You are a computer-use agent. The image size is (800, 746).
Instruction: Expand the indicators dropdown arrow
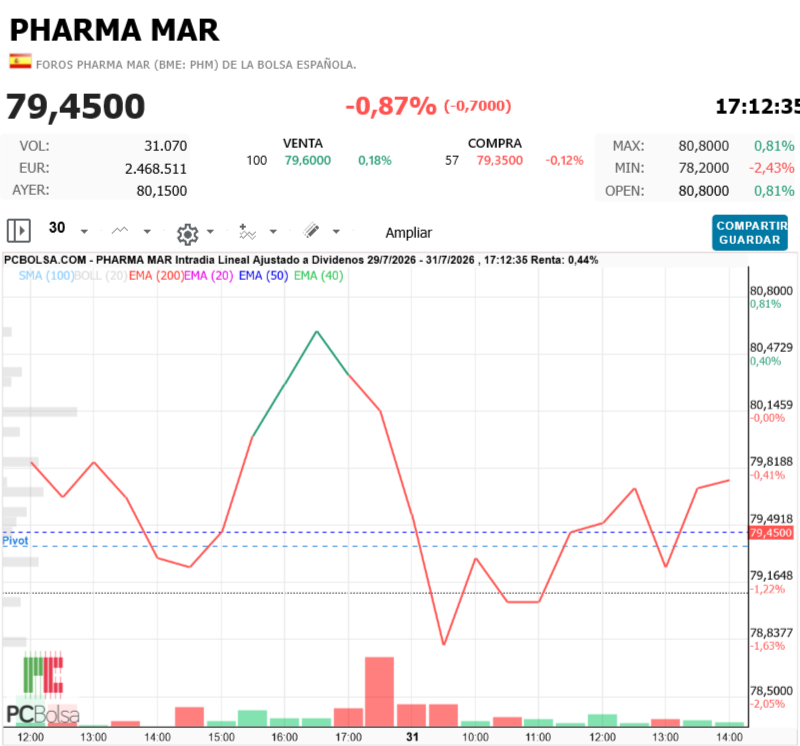pos(273,232)
